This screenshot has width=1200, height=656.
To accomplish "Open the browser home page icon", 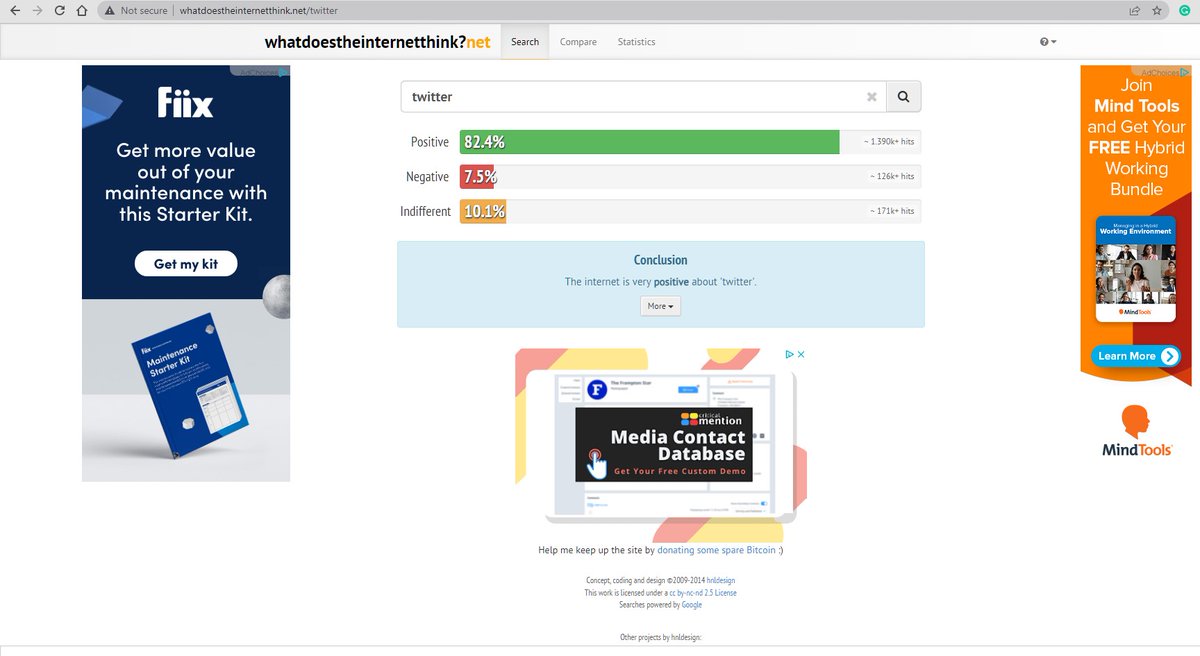I will 82,11.
